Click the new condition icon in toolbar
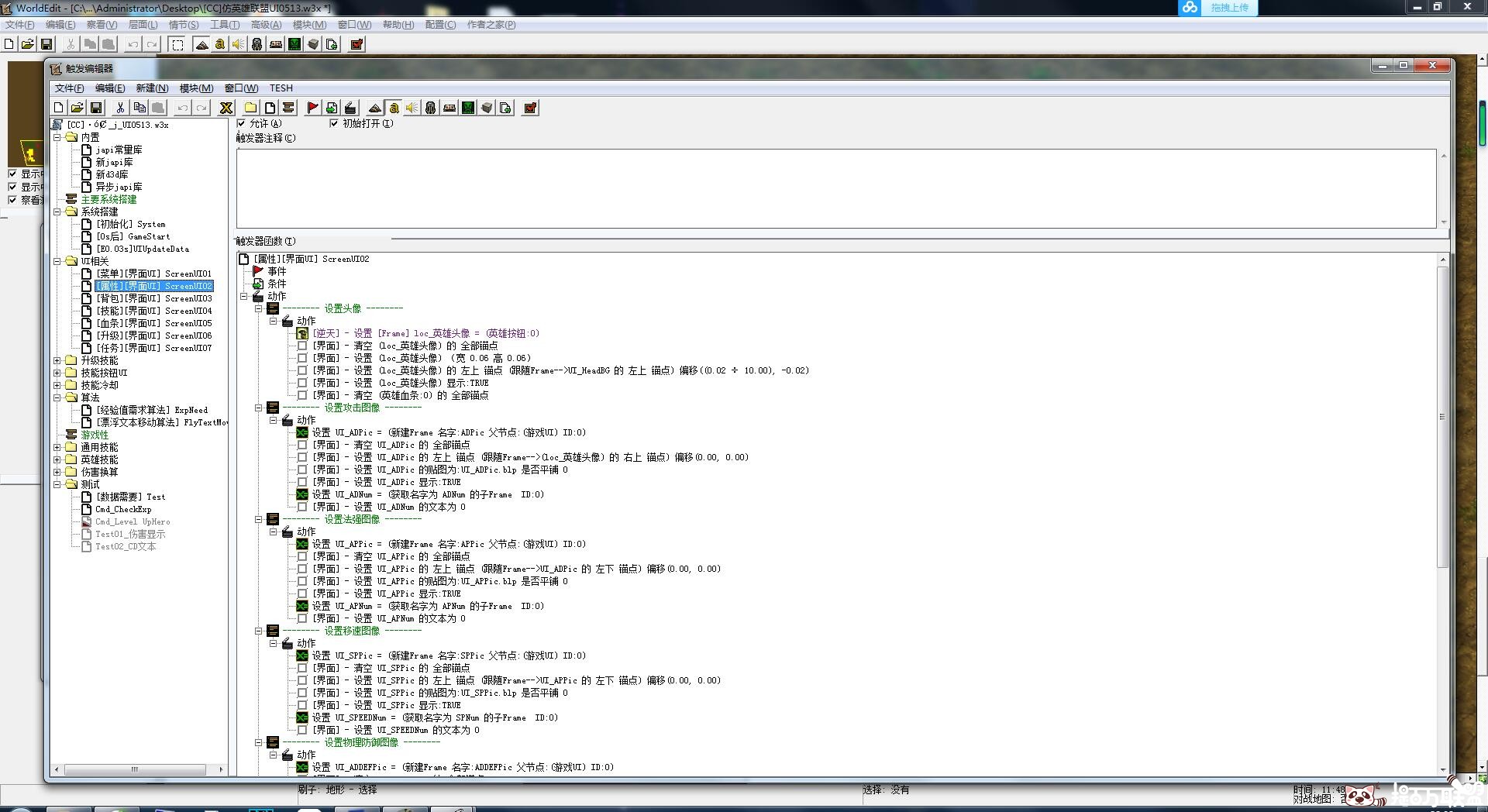1488x812 pixels. [x=332, y=108]
